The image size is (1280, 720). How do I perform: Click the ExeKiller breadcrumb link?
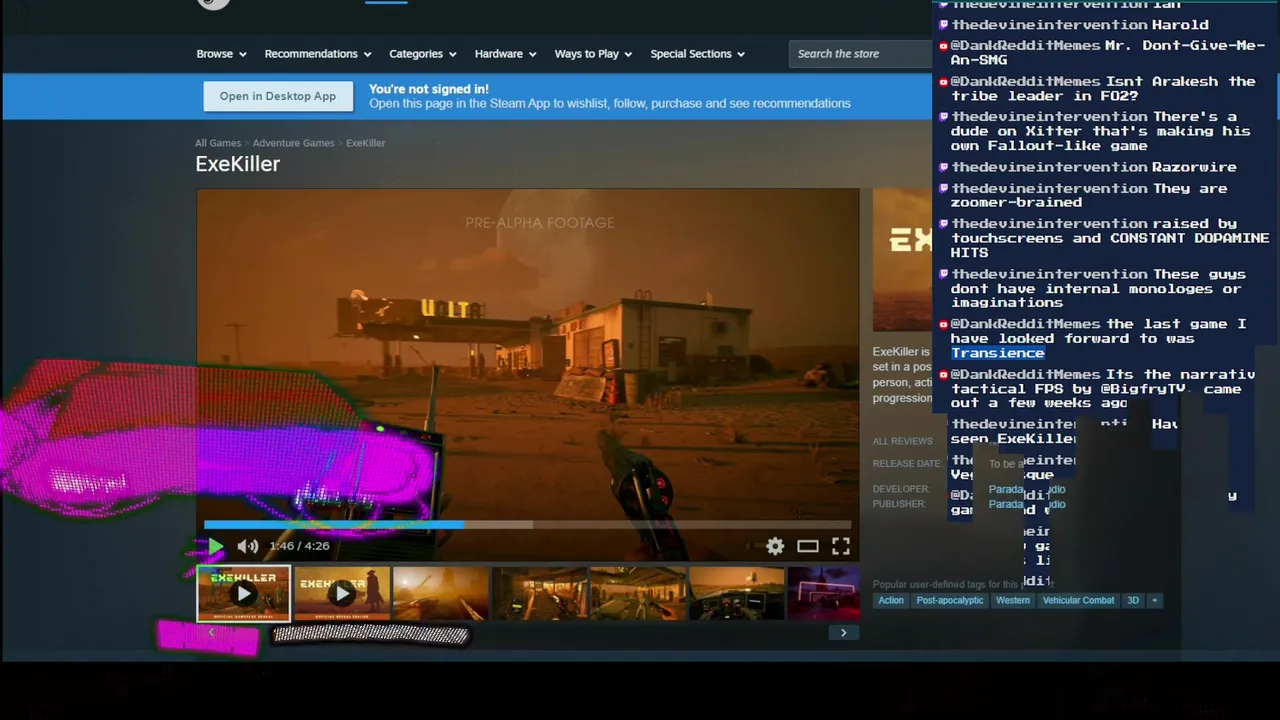point(365,143)
